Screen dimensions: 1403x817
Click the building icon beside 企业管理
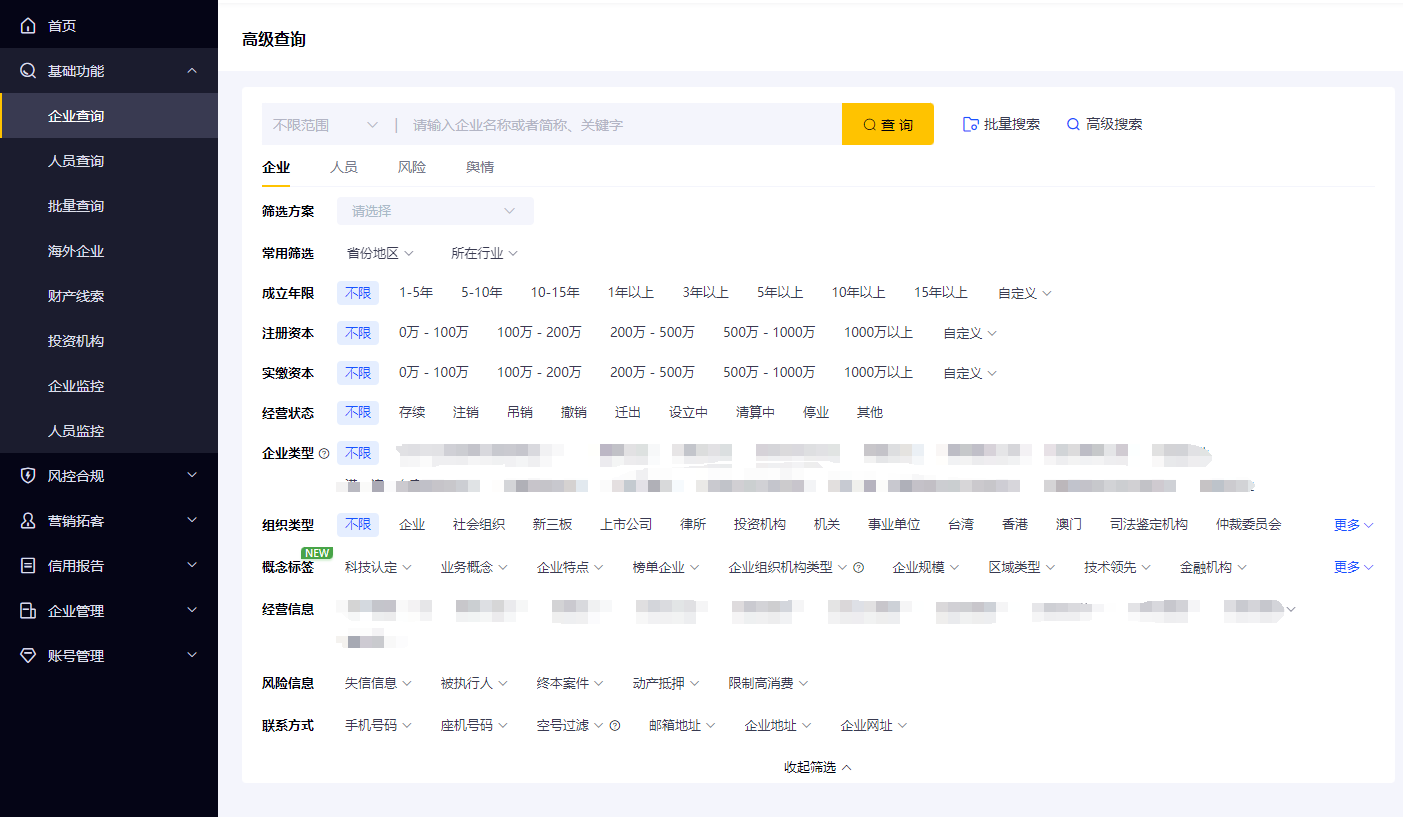point(28,611)
